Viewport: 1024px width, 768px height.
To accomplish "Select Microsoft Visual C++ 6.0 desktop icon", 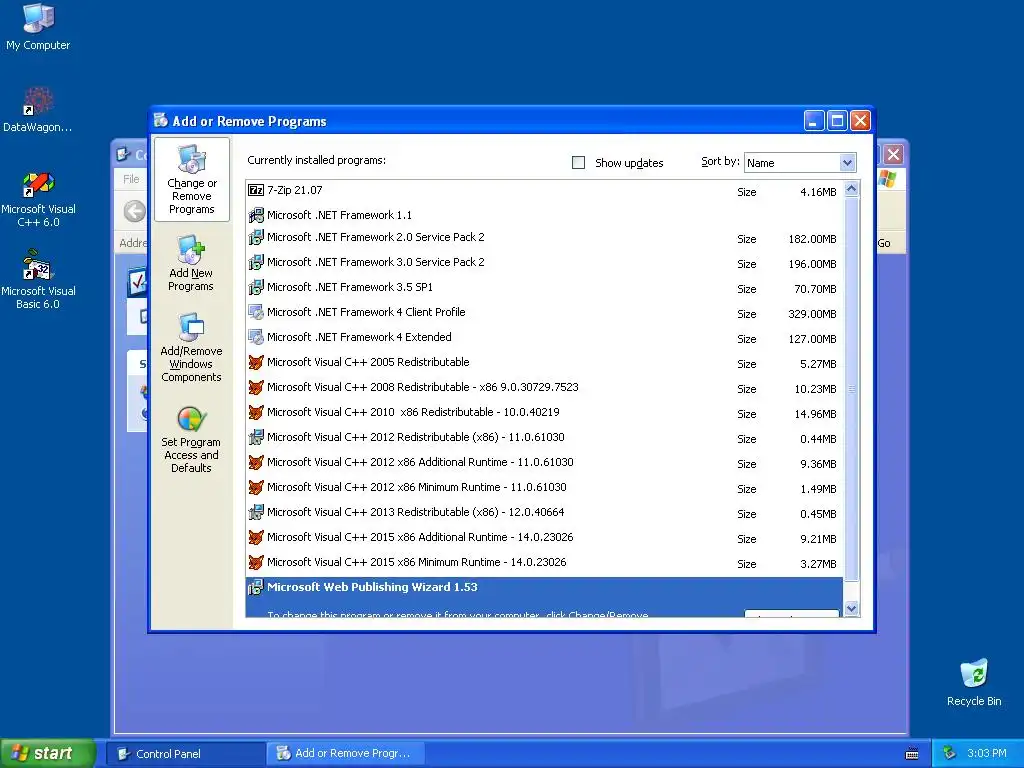I will 38,199.
